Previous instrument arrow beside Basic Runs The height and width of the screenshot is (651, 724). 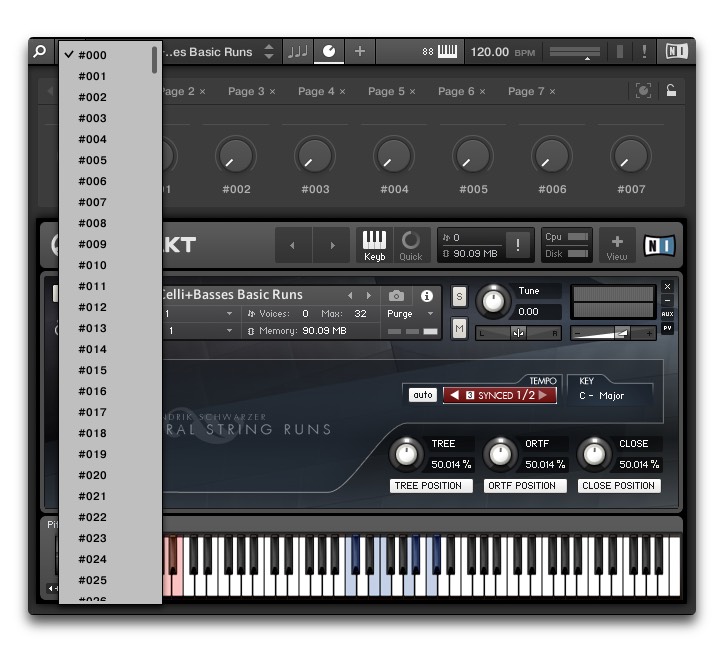coord(350,295)
